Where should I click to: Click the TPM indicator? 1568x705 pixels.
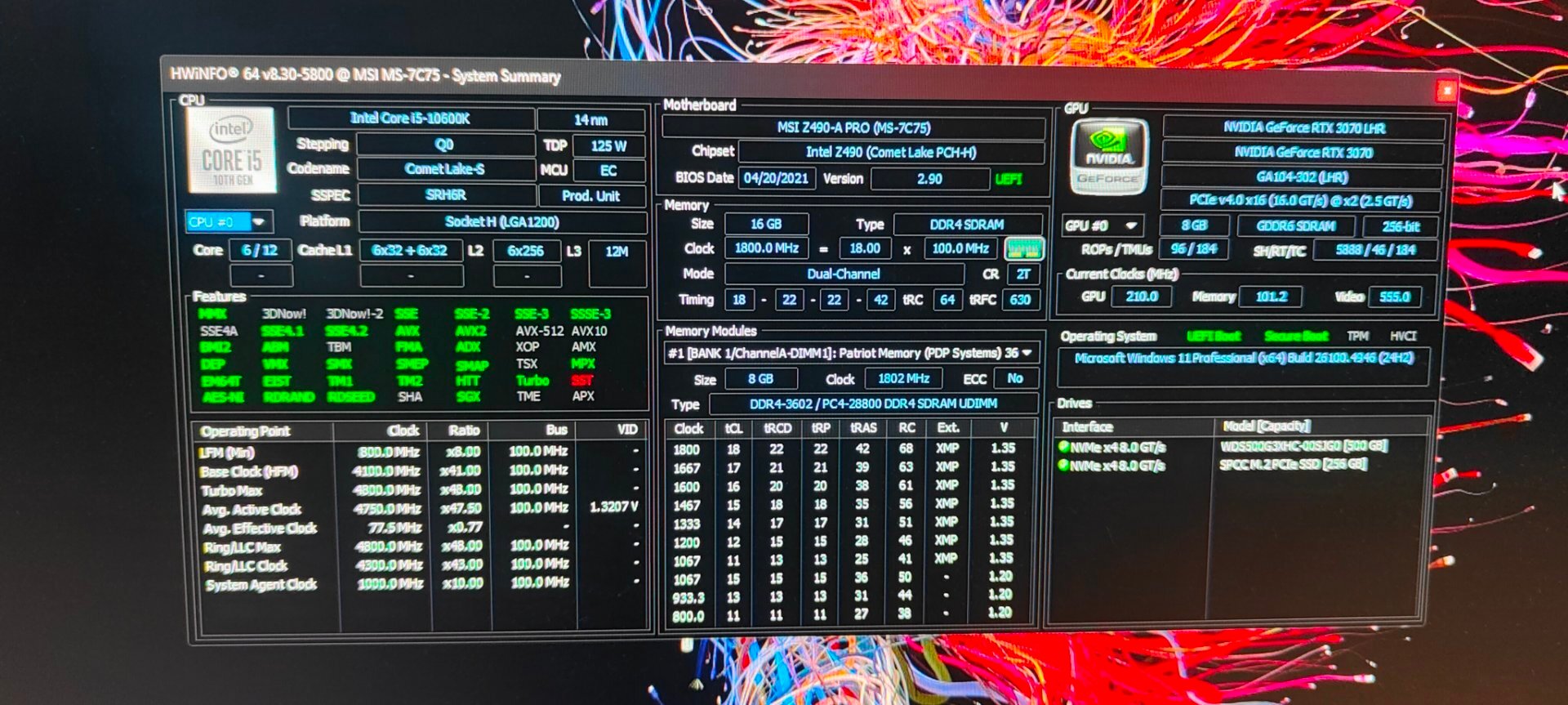click(1357, 337)
